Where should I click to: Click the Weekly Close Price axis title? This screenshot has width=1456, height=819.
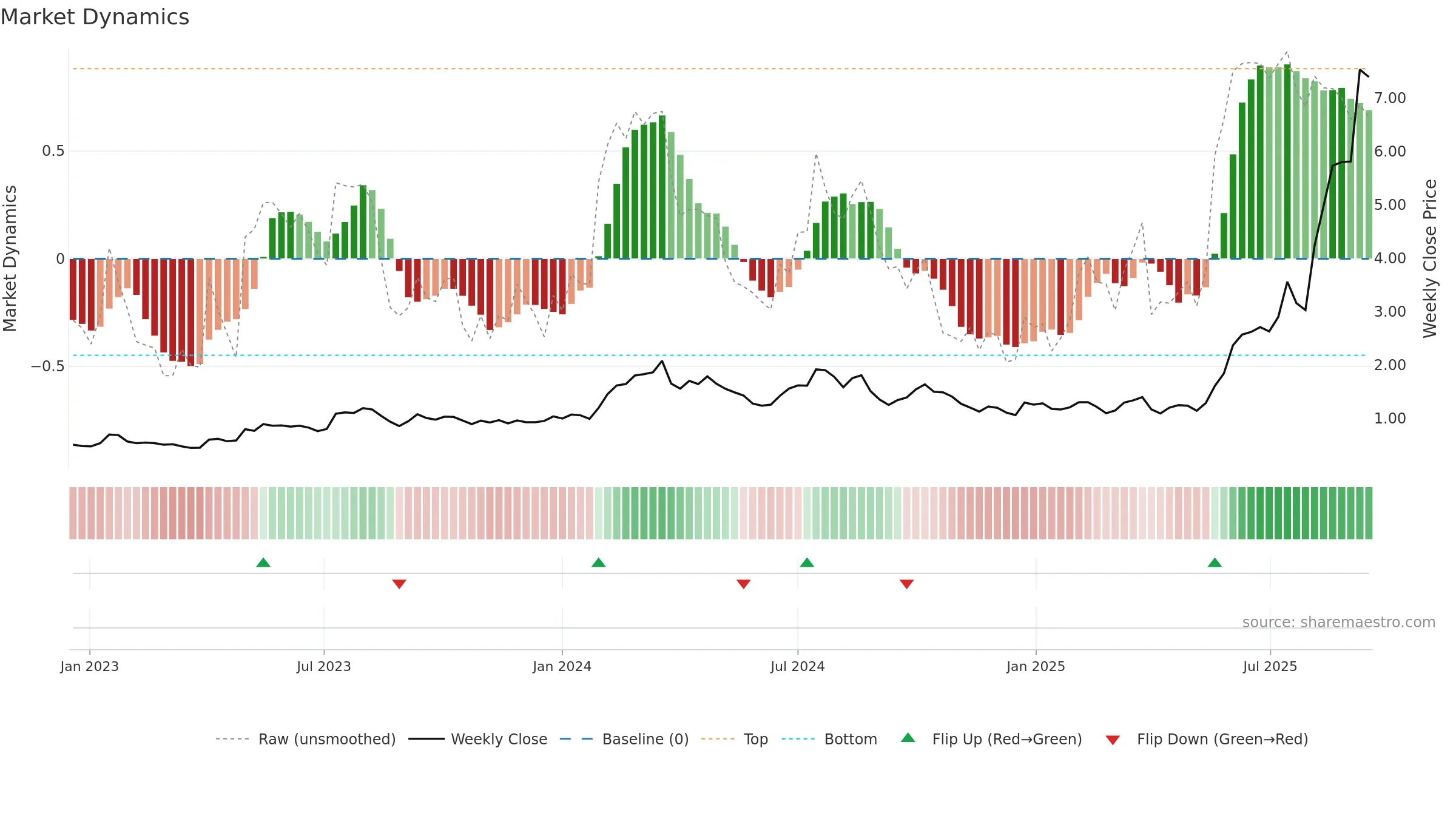click(x=1430, y=258)
